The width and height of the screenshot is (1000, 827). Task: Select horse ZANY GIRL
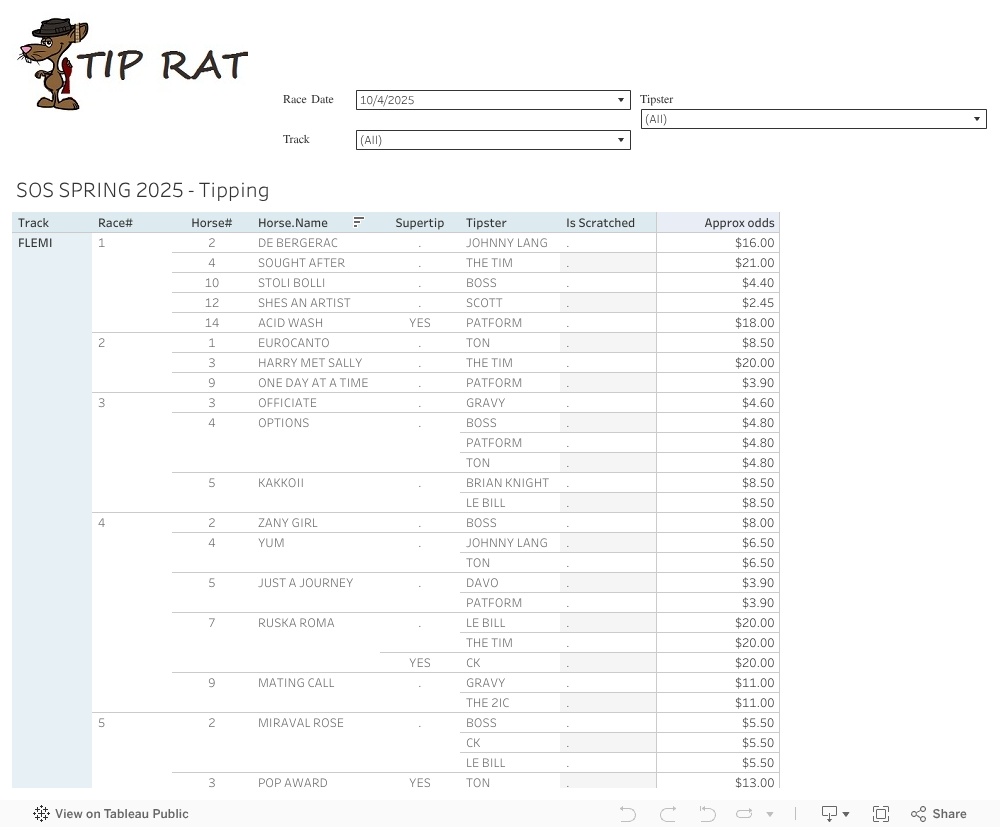click(288, 523)
